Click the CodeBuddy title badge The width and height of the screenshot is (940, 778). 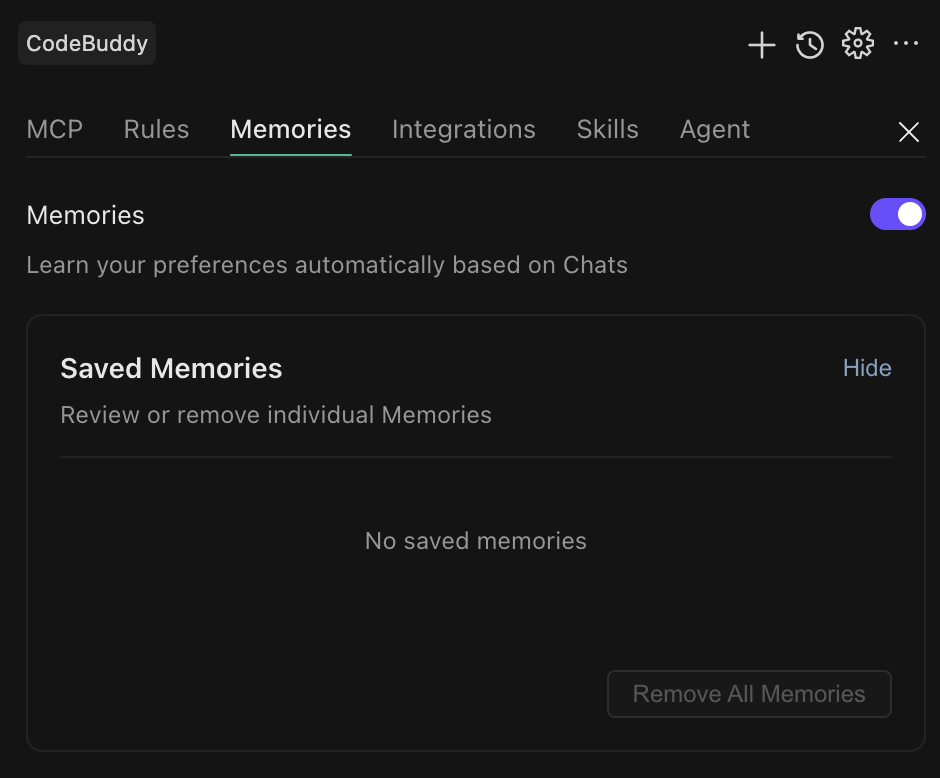87,44
